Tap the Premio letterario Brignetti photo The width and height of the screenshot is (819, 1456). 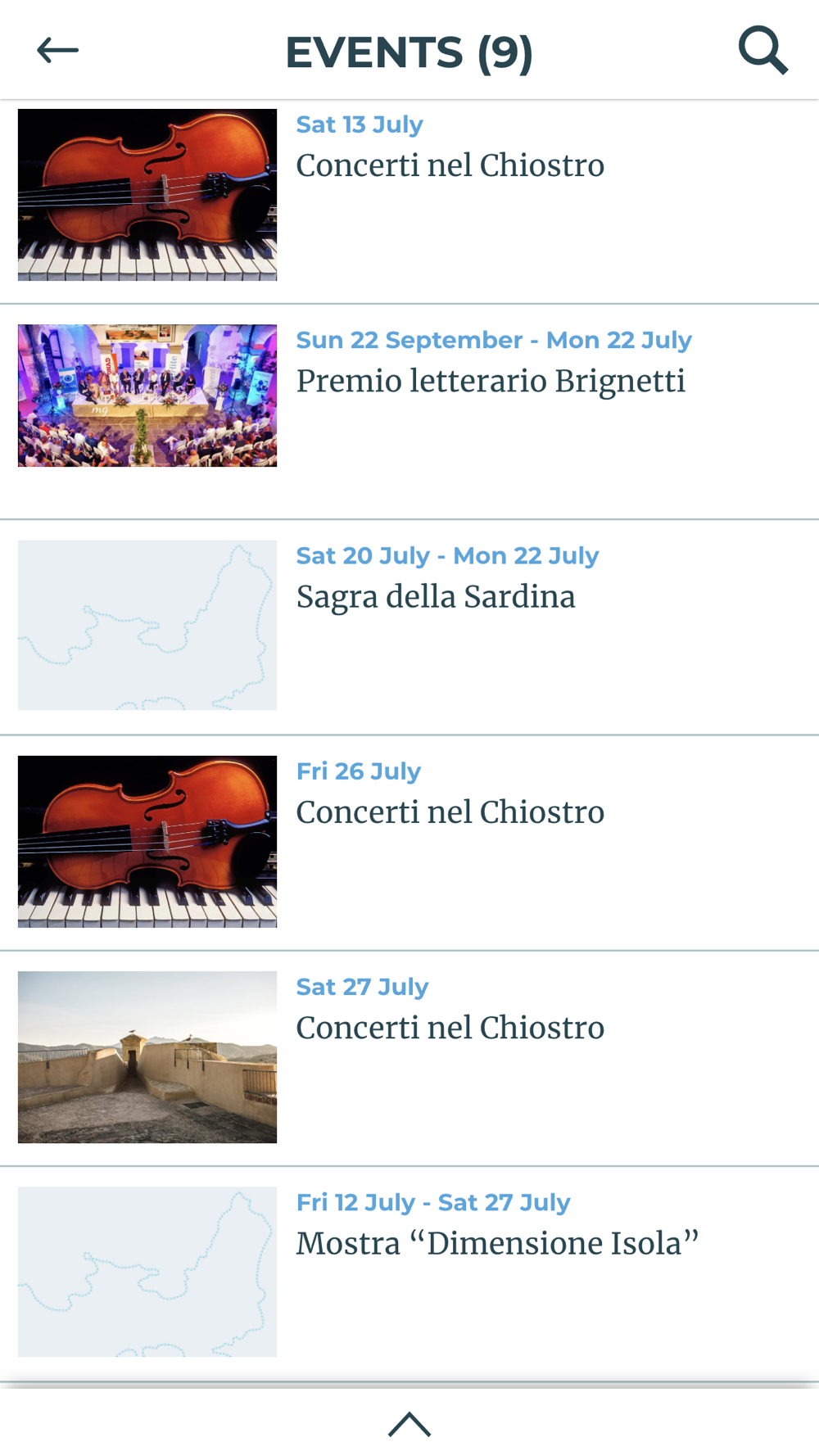pos(147,396)
